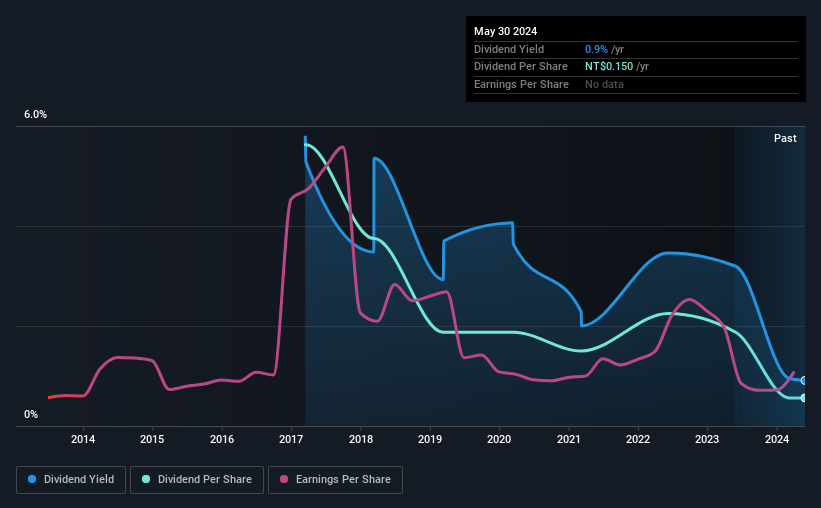Click the Earnings Per Share tooltip row
This screenshot has width=821, height=508.
click(636, 84)
